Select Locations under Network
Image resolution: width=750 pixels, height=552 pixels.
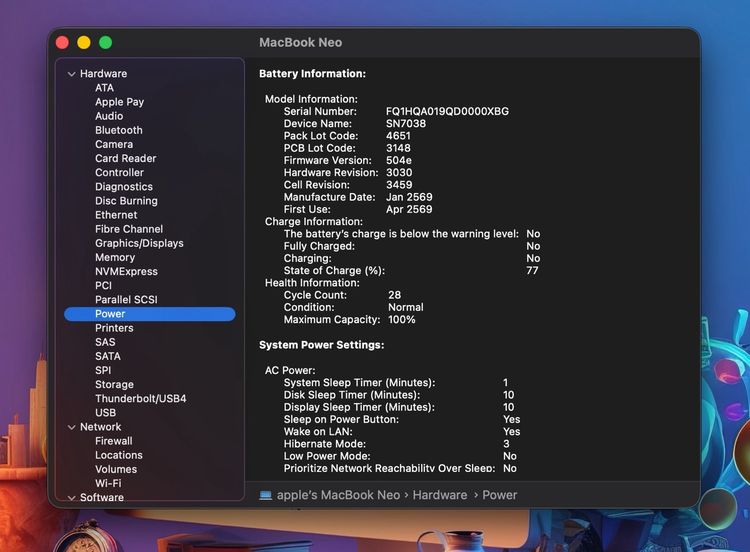(119, 455)
